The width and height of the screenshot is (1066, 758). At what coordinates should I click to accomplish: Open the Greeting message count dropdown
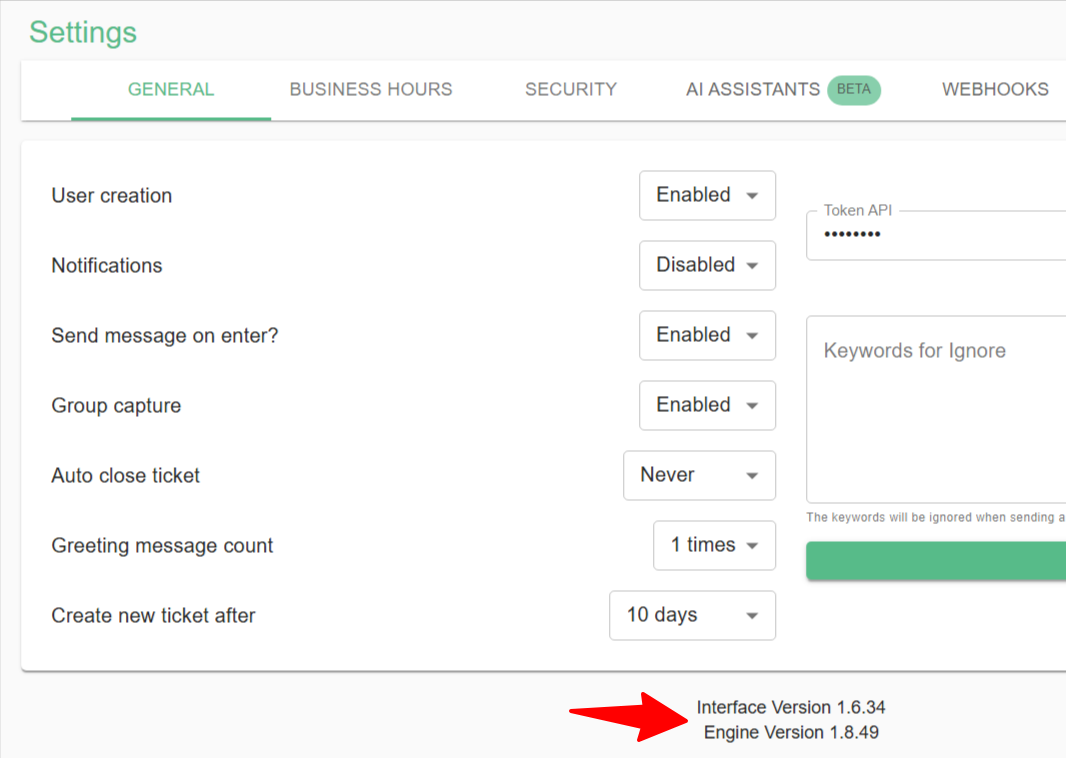coord(714,545)
